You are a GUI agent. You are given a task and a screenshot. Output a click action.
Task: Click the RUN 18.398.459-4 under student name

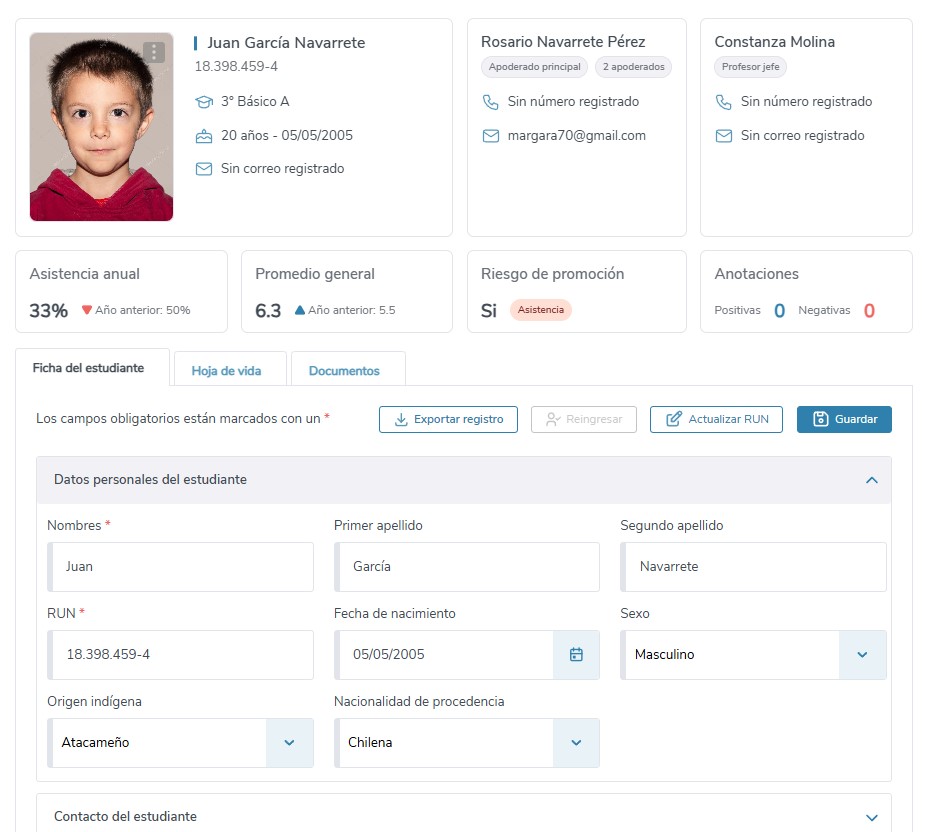coord(236,66)
